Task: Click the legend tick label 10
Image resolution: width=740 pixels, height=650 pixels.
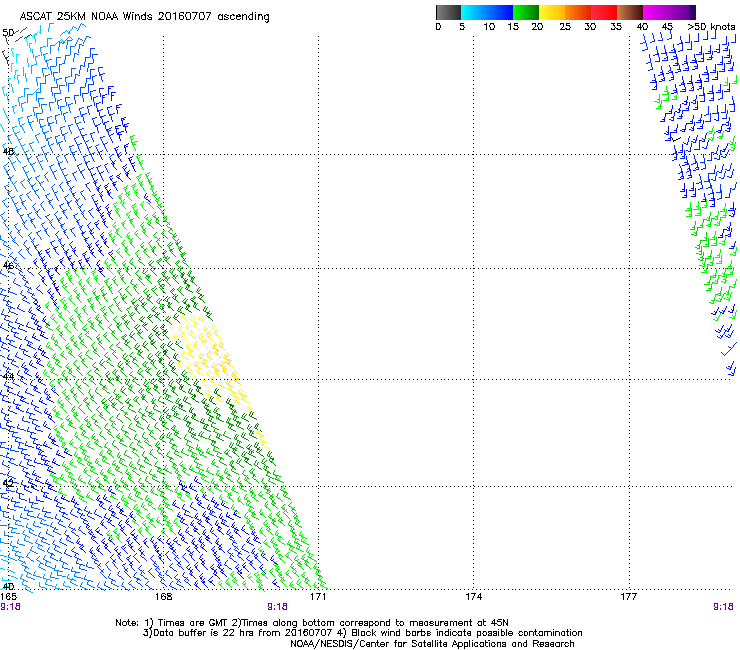Action: tap(489, 27)
